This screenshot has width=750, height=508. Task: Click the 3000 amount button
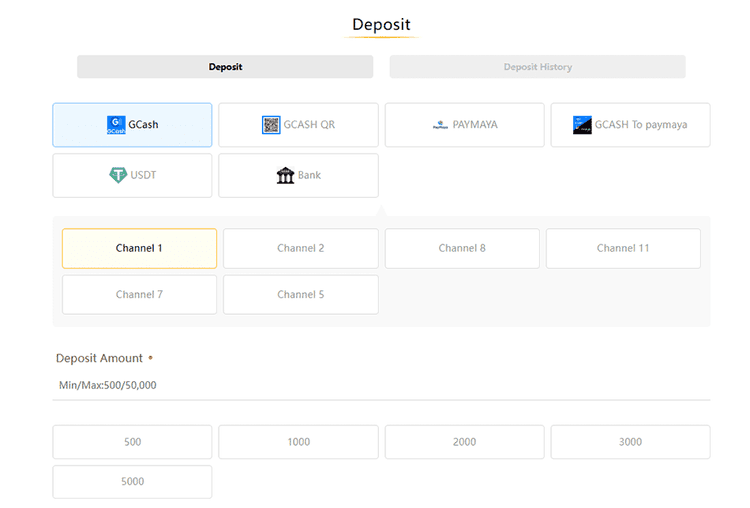(x=630, y=442)
